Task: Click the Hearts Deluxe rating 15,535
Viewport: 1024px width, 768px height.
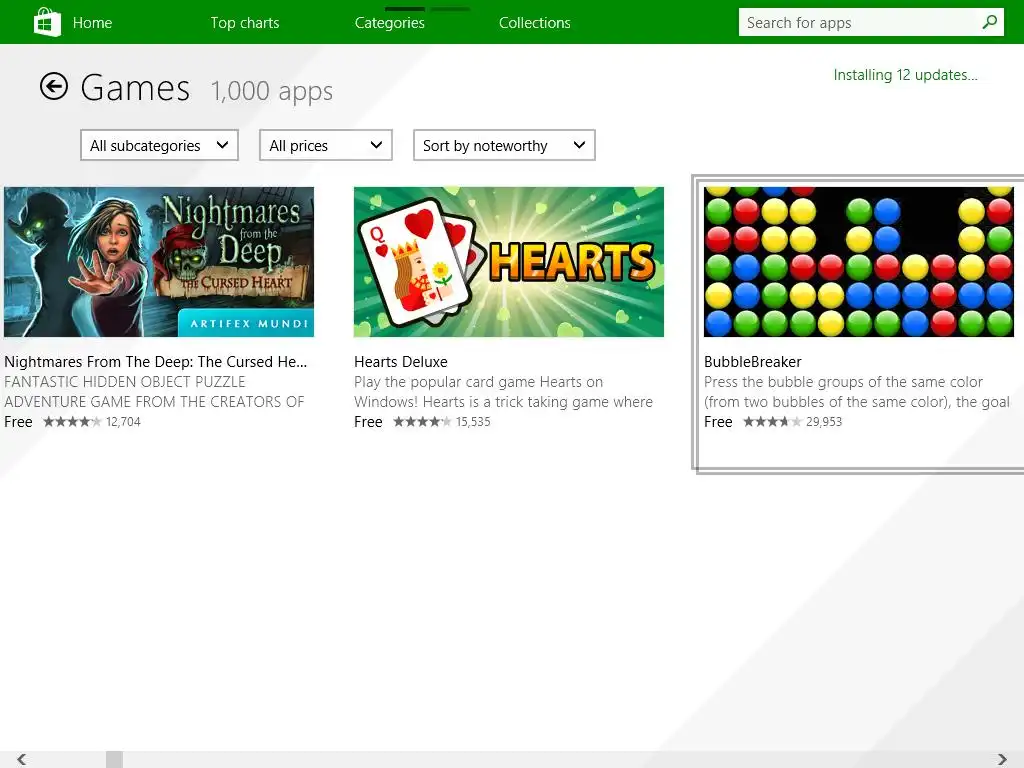Action: coord(442,422)
